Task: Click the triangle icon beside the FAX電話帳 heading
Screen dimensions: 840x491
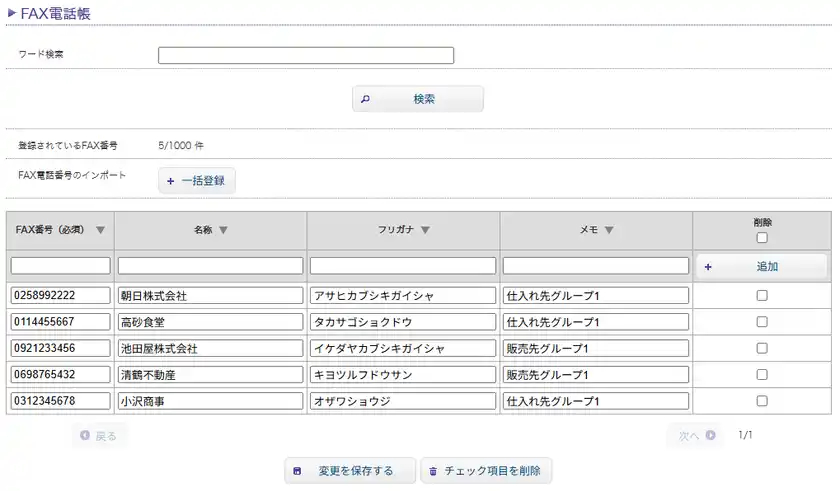Action: [12, 13]
